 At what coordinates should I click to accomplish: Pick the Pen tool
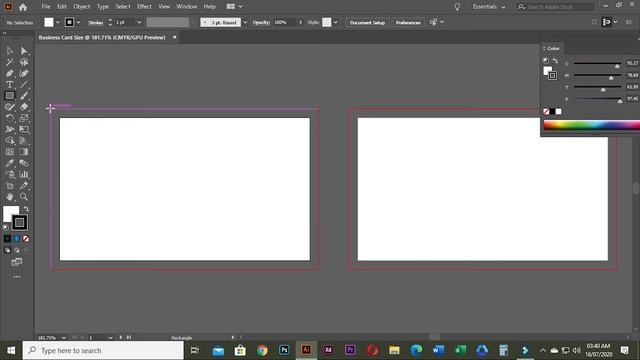10,73
